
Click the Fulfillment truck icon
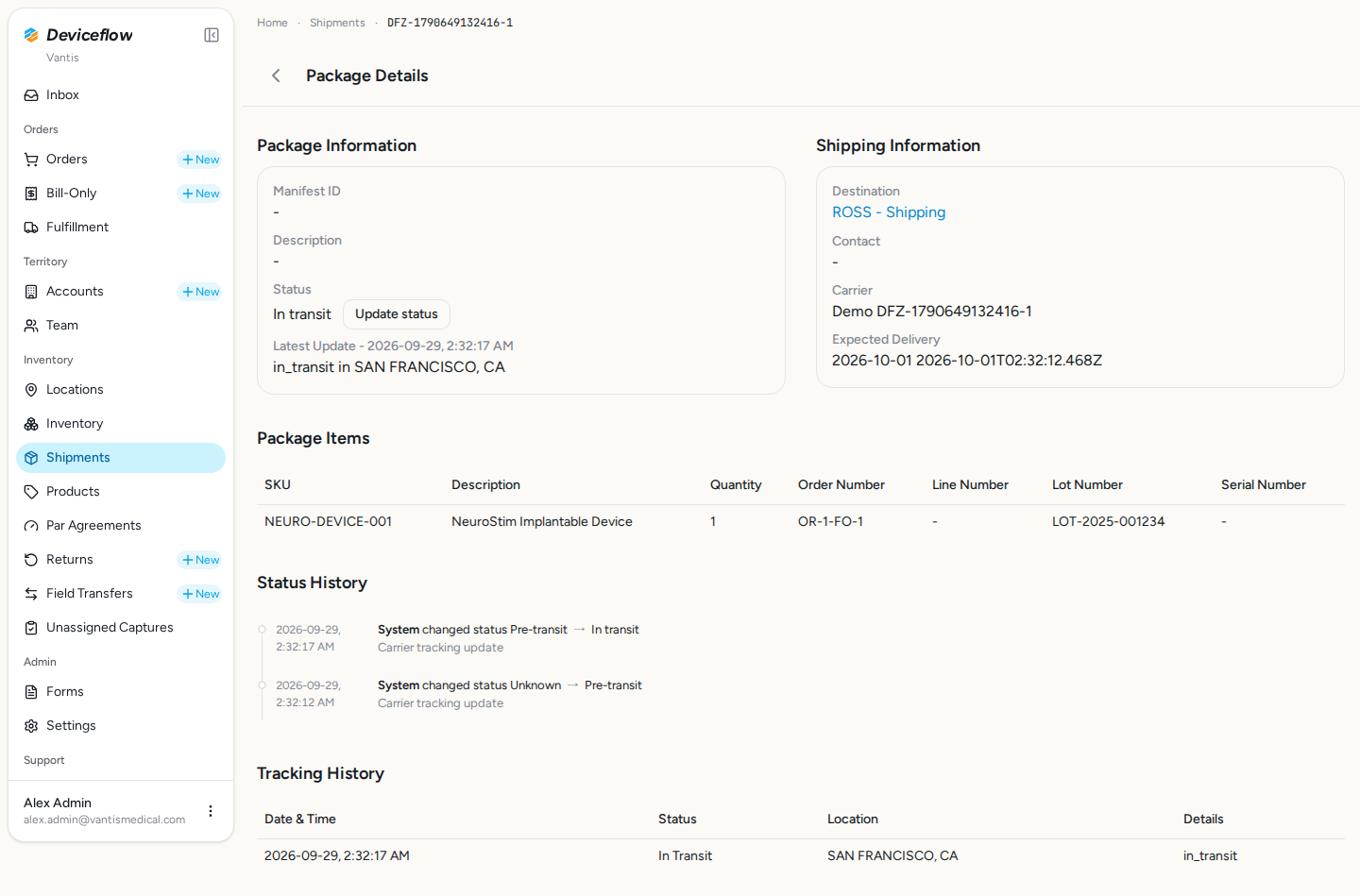pyautogui.click(x=31, y=228)
